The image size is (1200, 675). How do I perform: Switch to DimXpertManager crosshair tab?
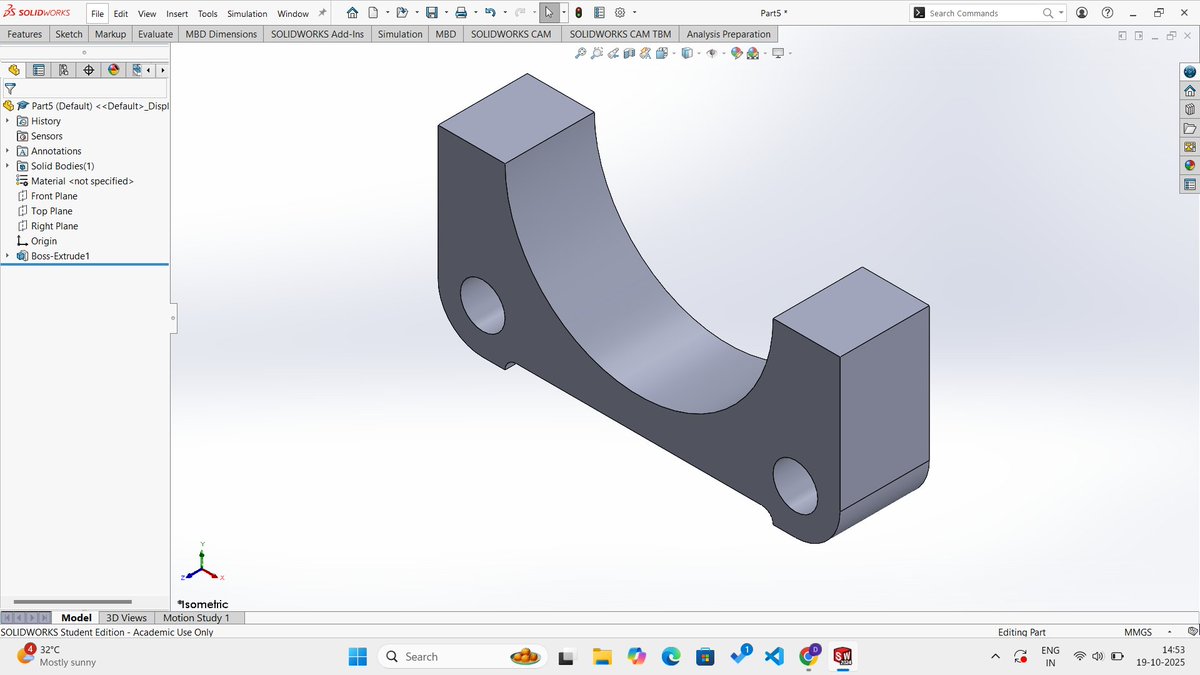pos(89,70)
